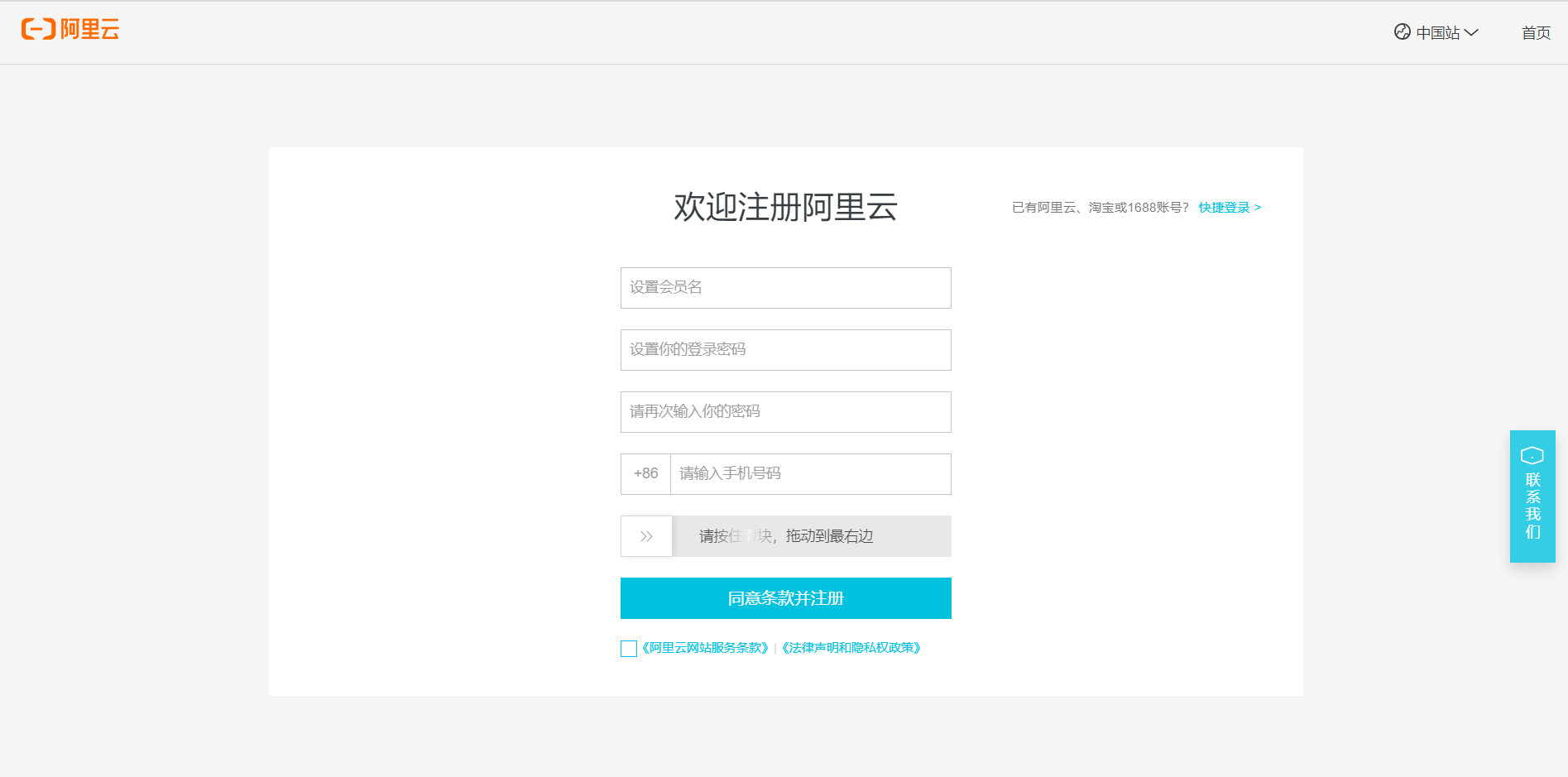Image resolution: width=1568 pixels, height=777 pixels.
Task: Click the 欢迎注册阿里云 heading
Action: click(x=786, y=207)
